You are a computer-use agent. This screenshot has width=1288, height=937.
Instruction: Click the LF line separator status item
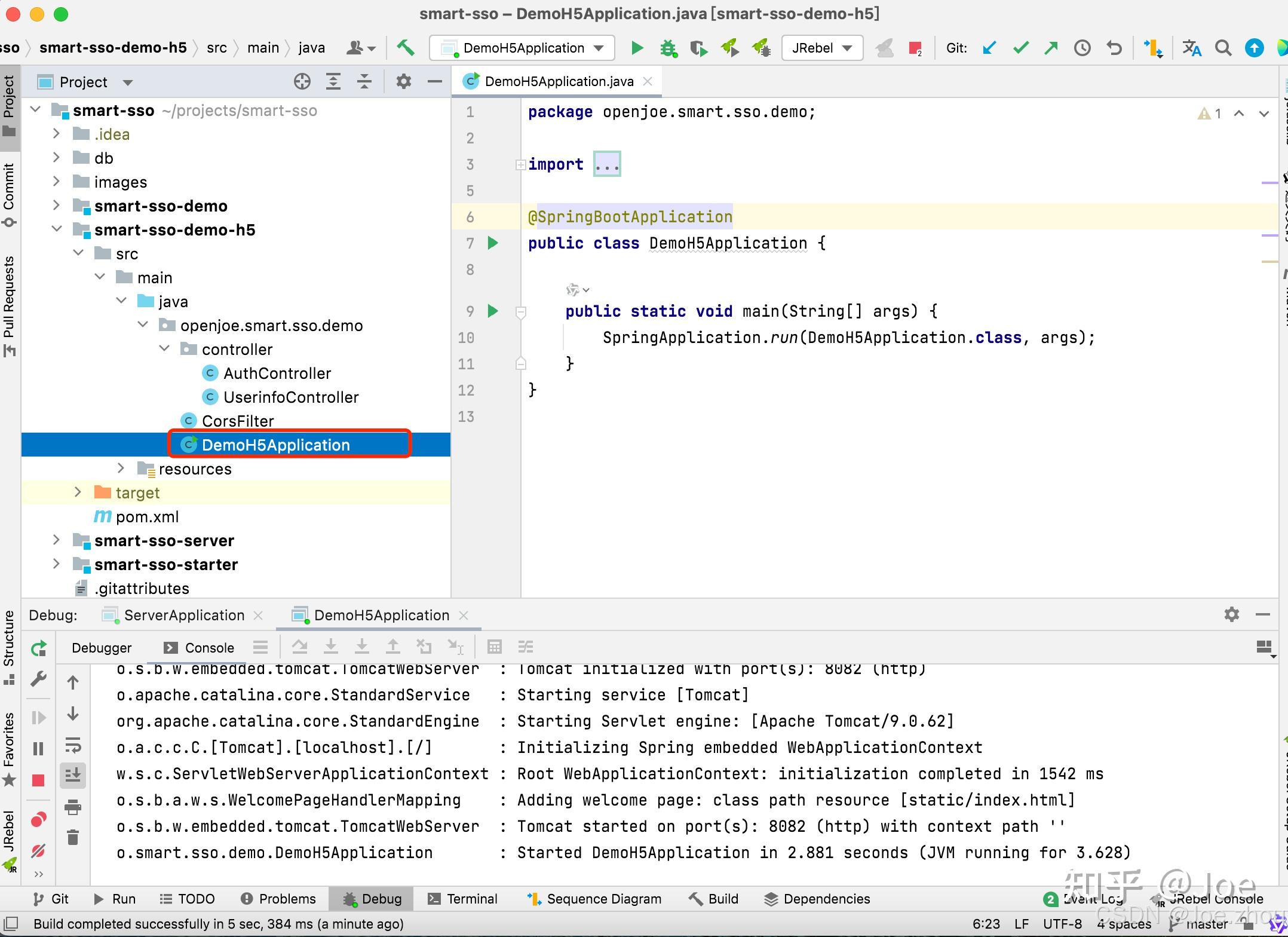point(1021,924)
